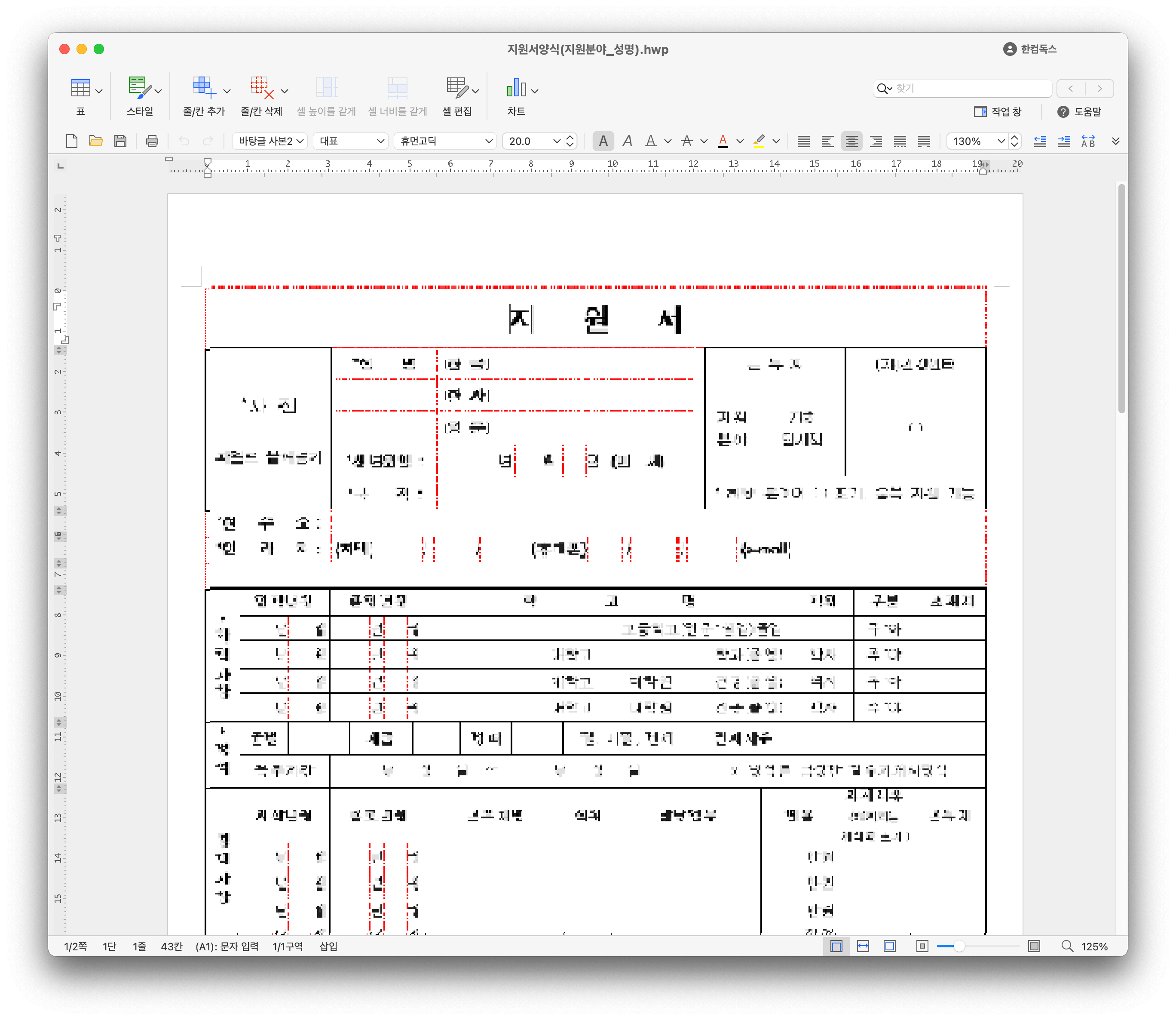Decrease indent with left outdent icon
Viewport: 1176px width, 1020px height.
pyautogui.click(x=1040, y=141)
